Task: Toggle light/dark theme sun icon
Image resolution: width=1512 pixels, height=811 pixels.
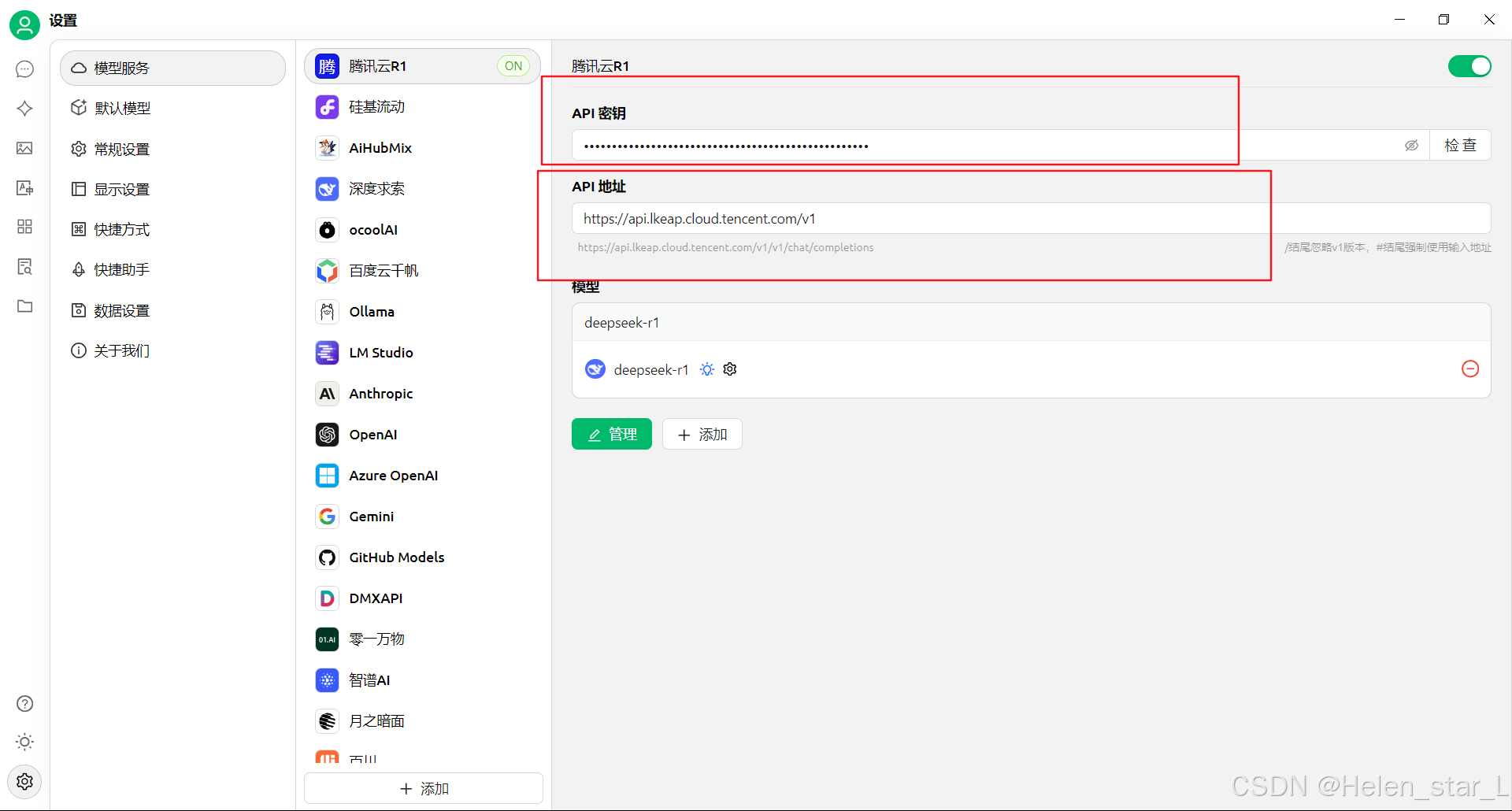Action: pos(24,742)
